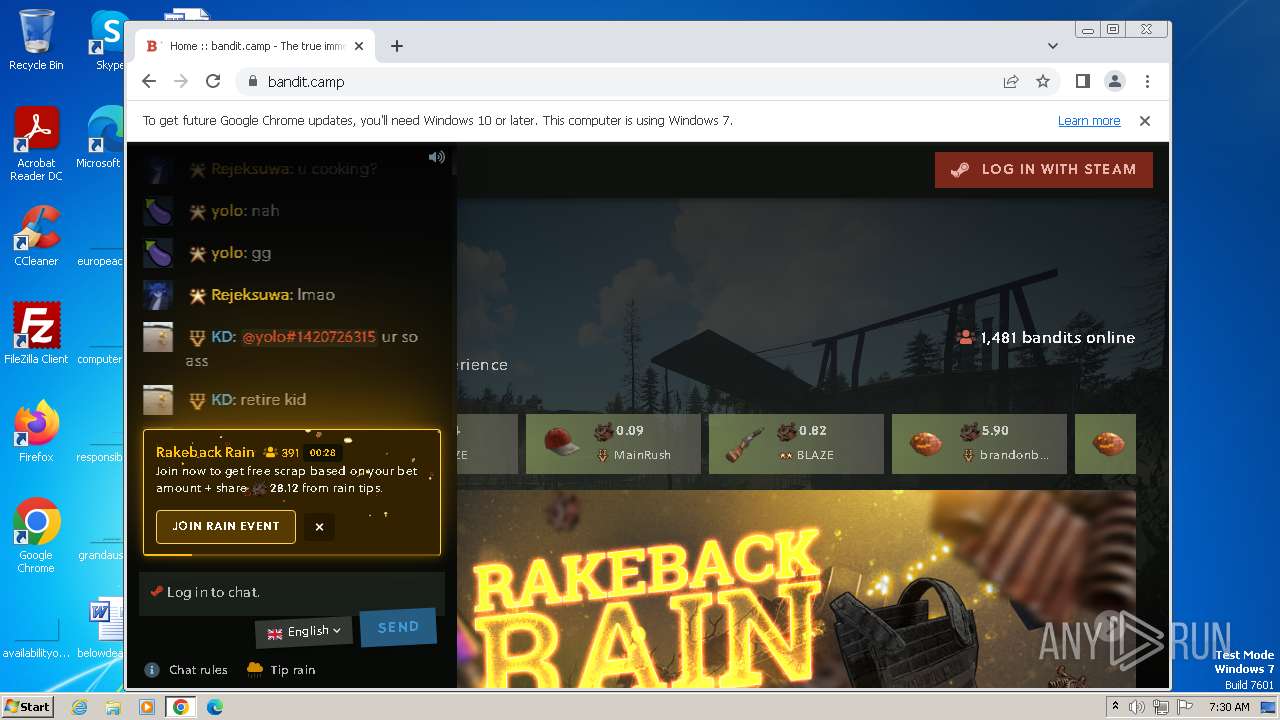The image size is (1280, 720).
Task: Click the Rakeback Rain banner
Action: click(x=796, y=589)
